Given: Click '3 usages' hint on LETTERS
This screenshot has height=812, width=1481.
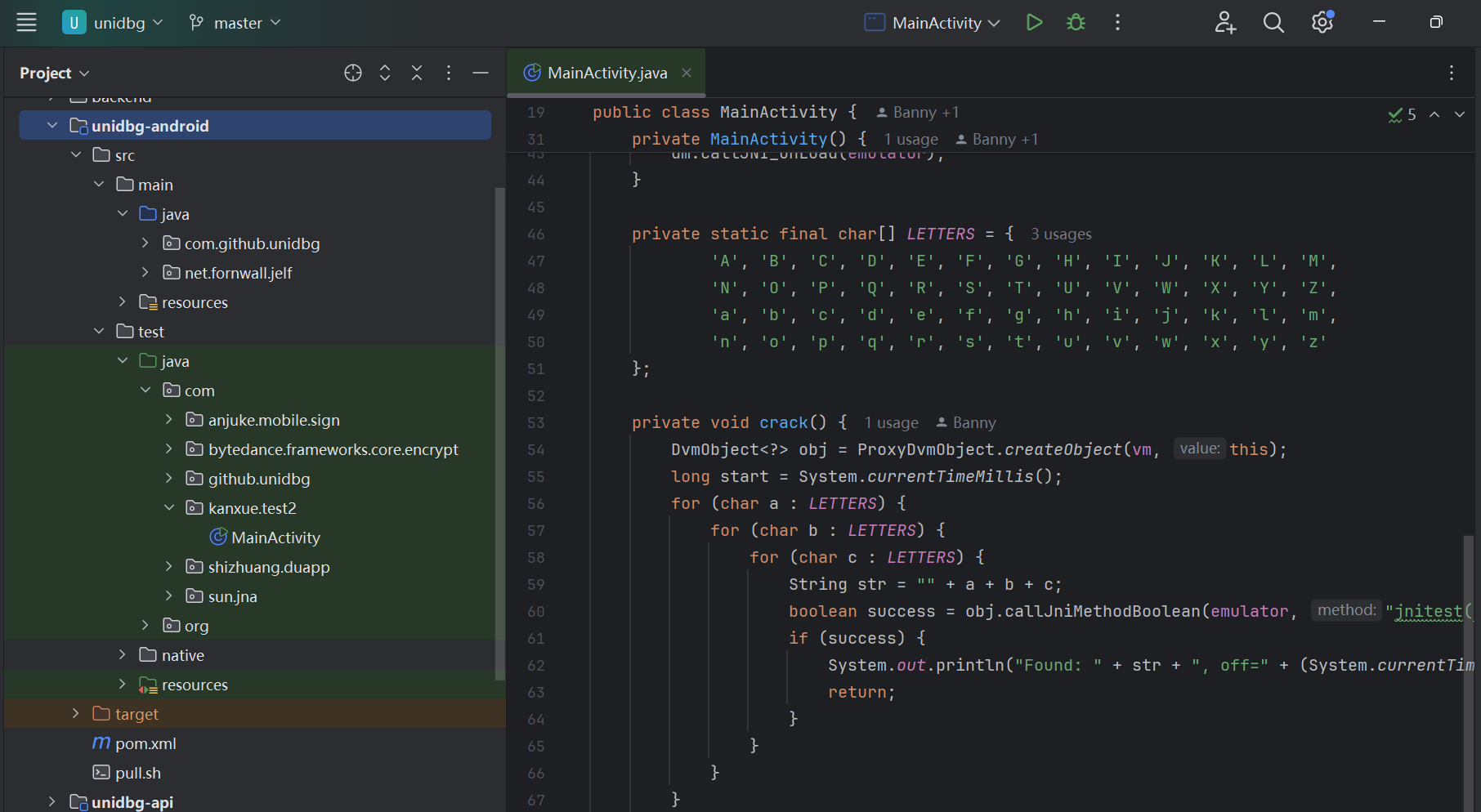Looking at the screenshot, I should 1061,234.
